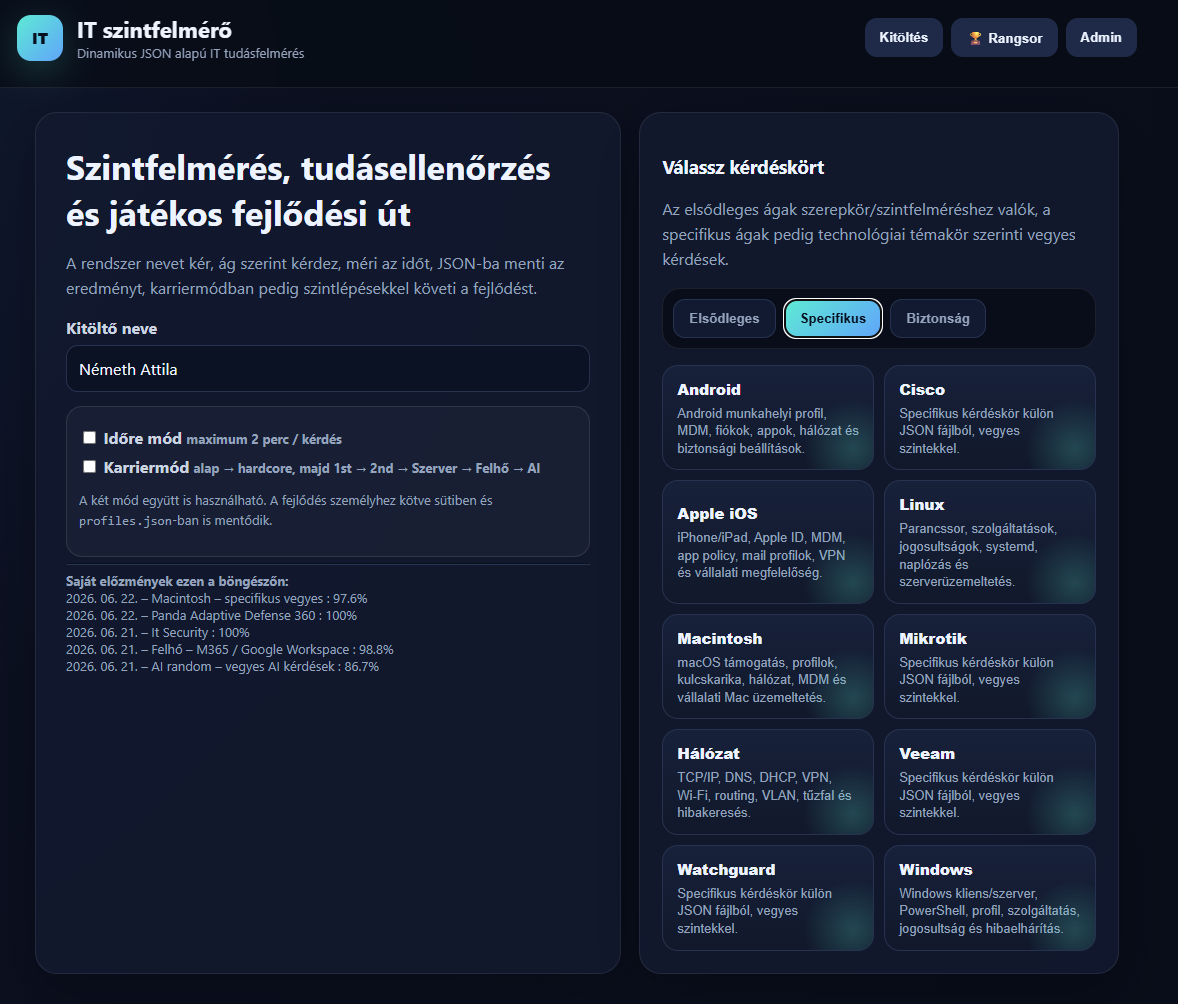Switch to the Elsődleges tab

[x=724, y=319]
